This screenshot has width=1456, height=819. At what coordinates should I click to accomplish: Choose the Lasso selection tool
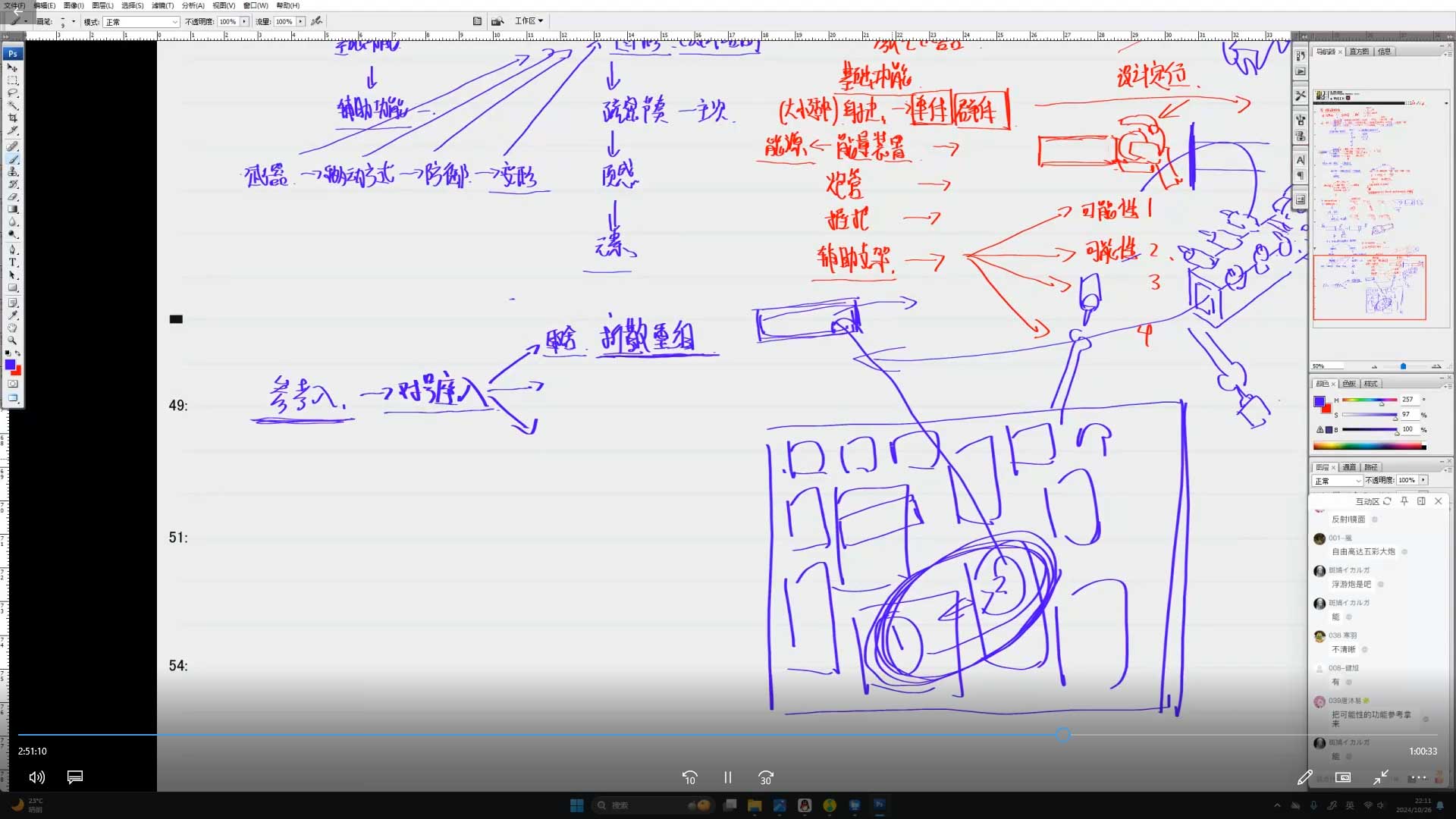[x=12, y=93]
